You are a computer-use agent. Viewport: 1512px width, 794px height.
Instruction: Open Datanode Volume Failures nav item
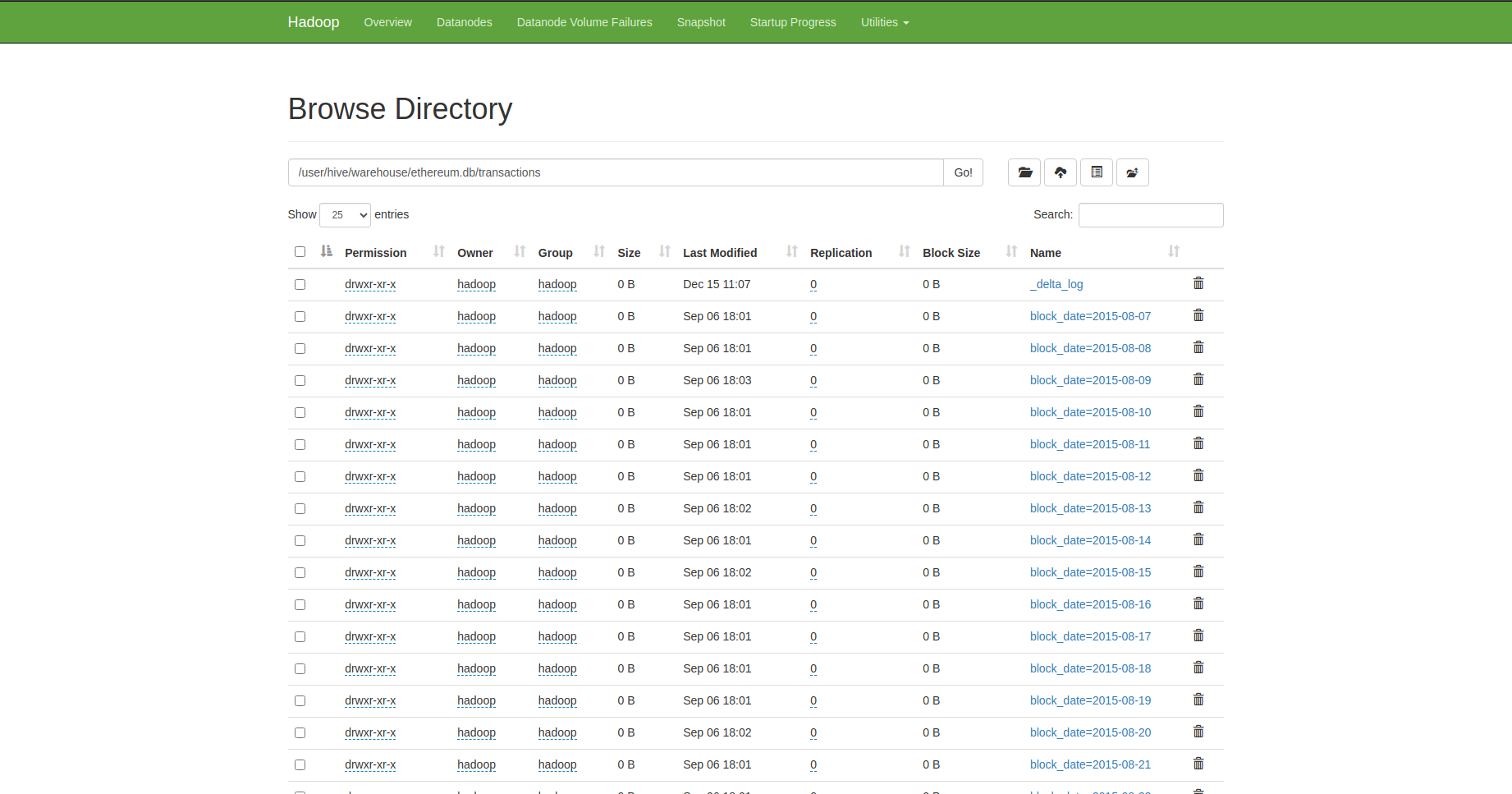pyautogui.click(x=584, y=22)
